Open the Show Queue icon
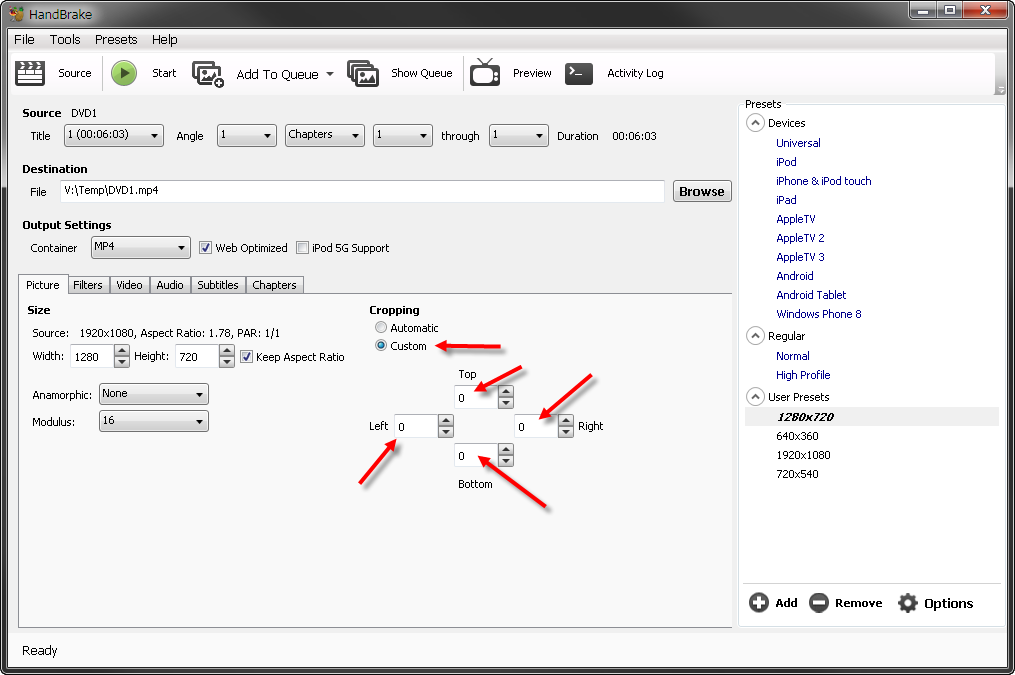Screen dimensions: 1015x675 pos(363,73)
